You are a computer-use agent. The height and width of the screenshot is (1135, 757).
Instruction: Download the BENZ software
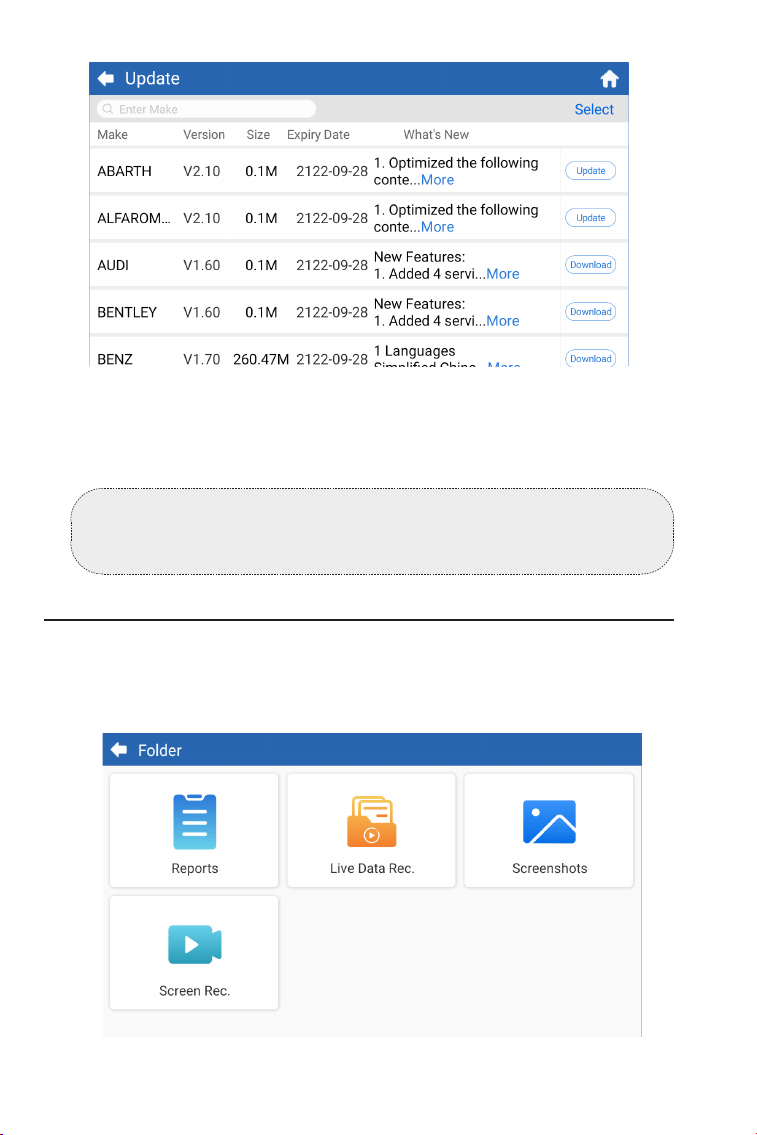pos(591,358)
